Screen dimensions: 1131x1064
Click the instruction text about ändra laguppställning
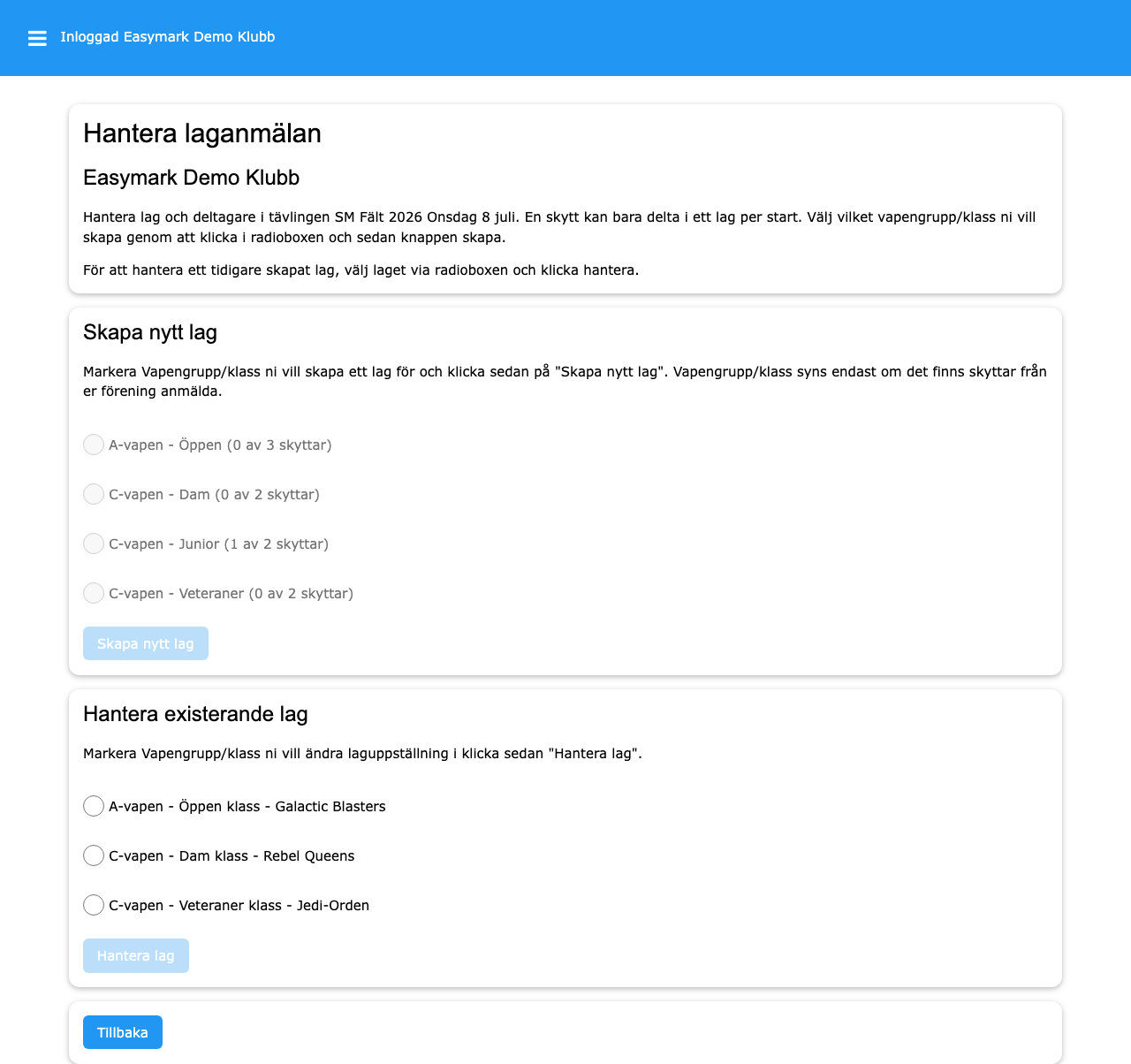(362, 754)
